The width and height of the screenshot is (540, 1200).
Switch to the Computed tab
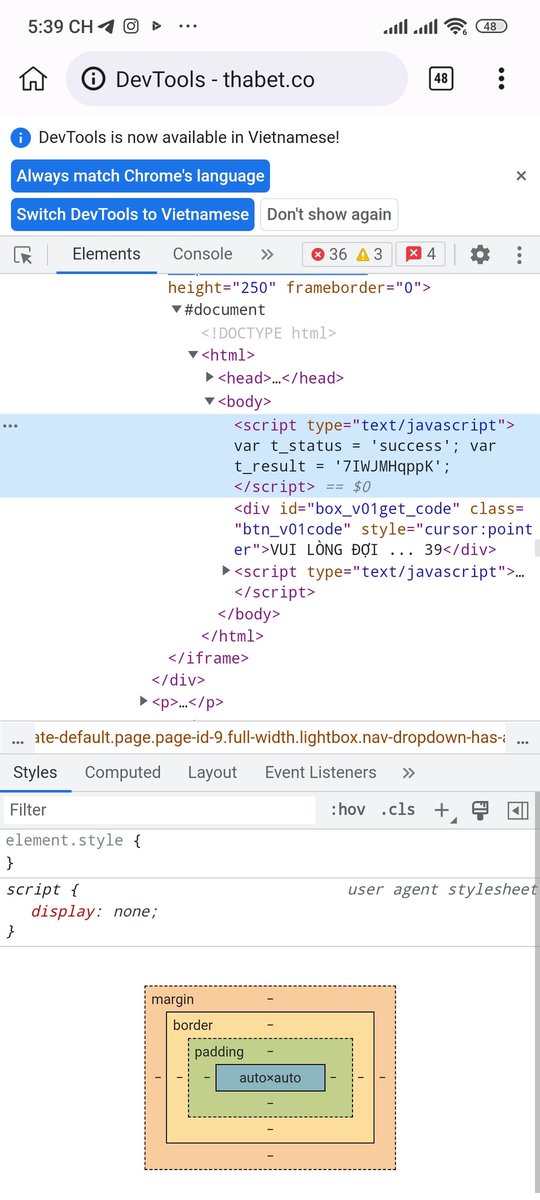pos(123,773)
